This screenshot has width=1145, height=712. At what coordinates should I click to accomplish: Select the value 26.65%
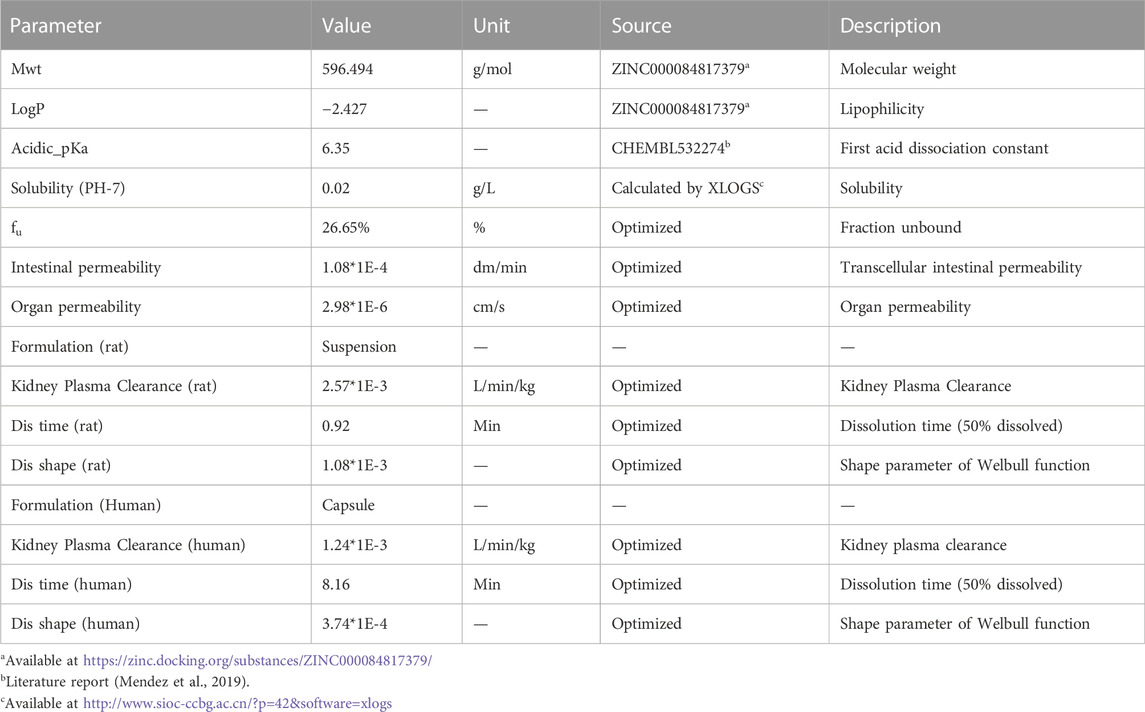(345, 228)
